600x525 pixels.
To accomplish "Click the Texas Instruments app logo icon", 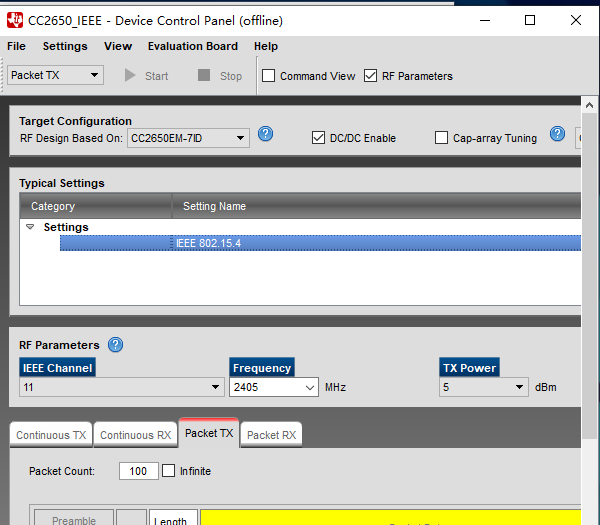I will 15,20.
